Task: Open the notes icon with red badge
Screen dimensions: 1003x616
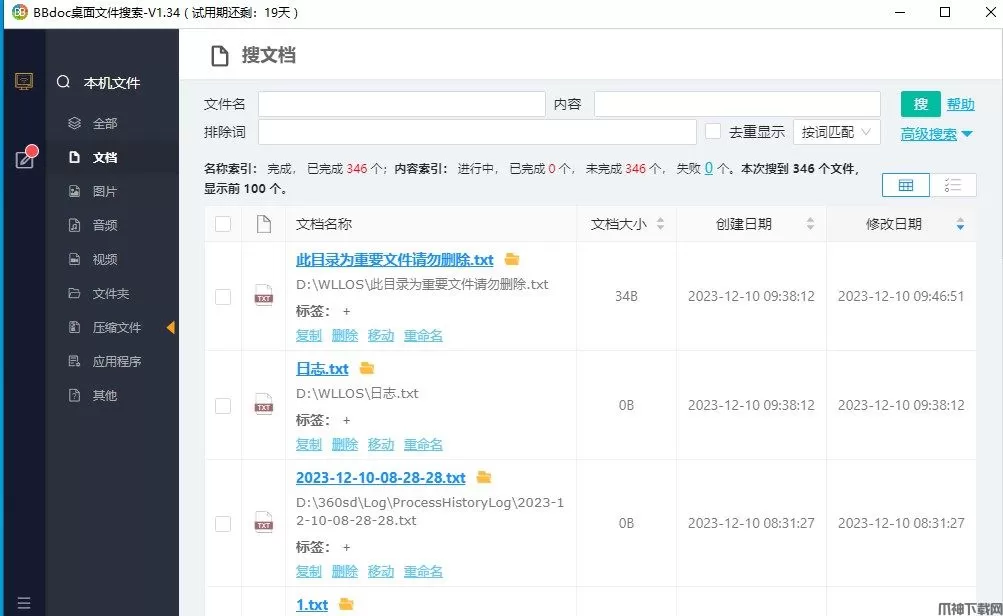Action: pos(26,157)
